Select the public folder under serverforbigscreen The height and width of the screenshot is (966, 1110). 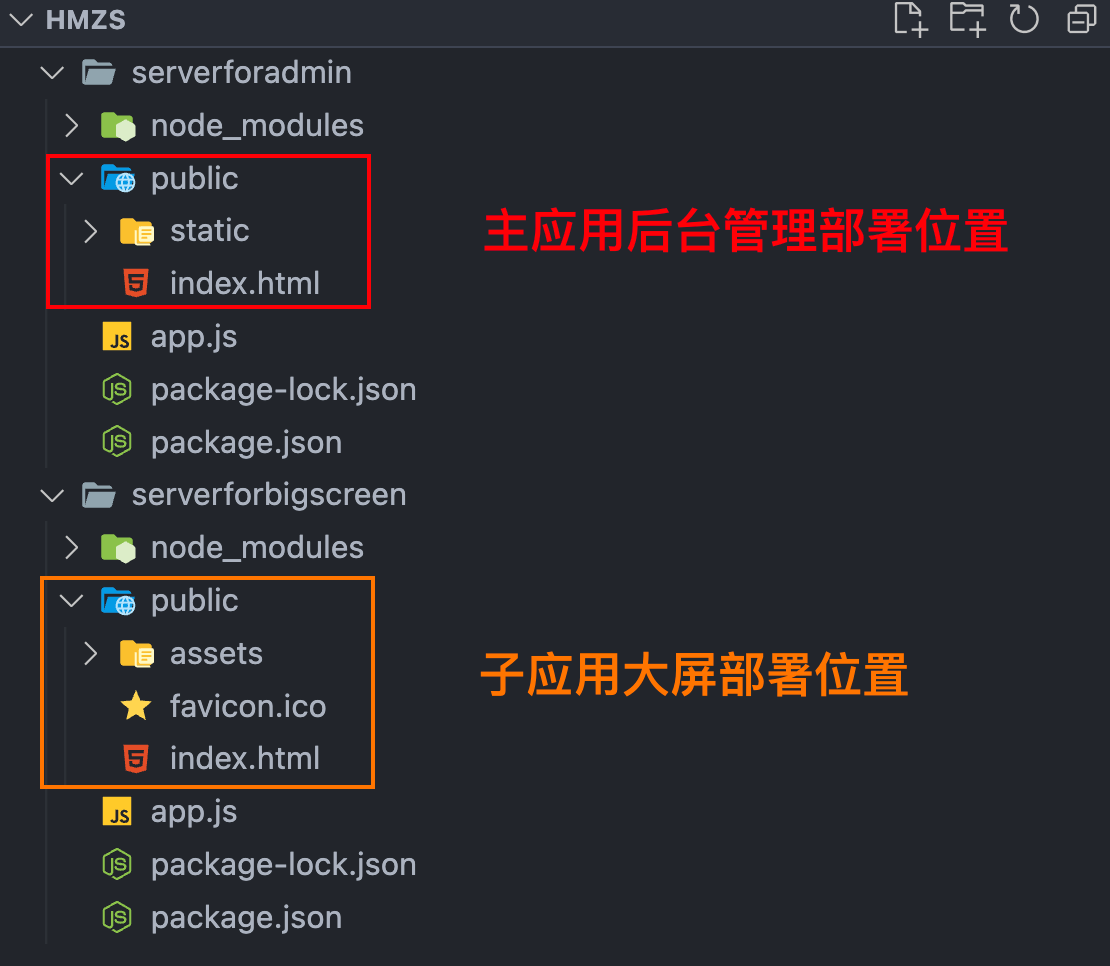click(x=195, y=601)
